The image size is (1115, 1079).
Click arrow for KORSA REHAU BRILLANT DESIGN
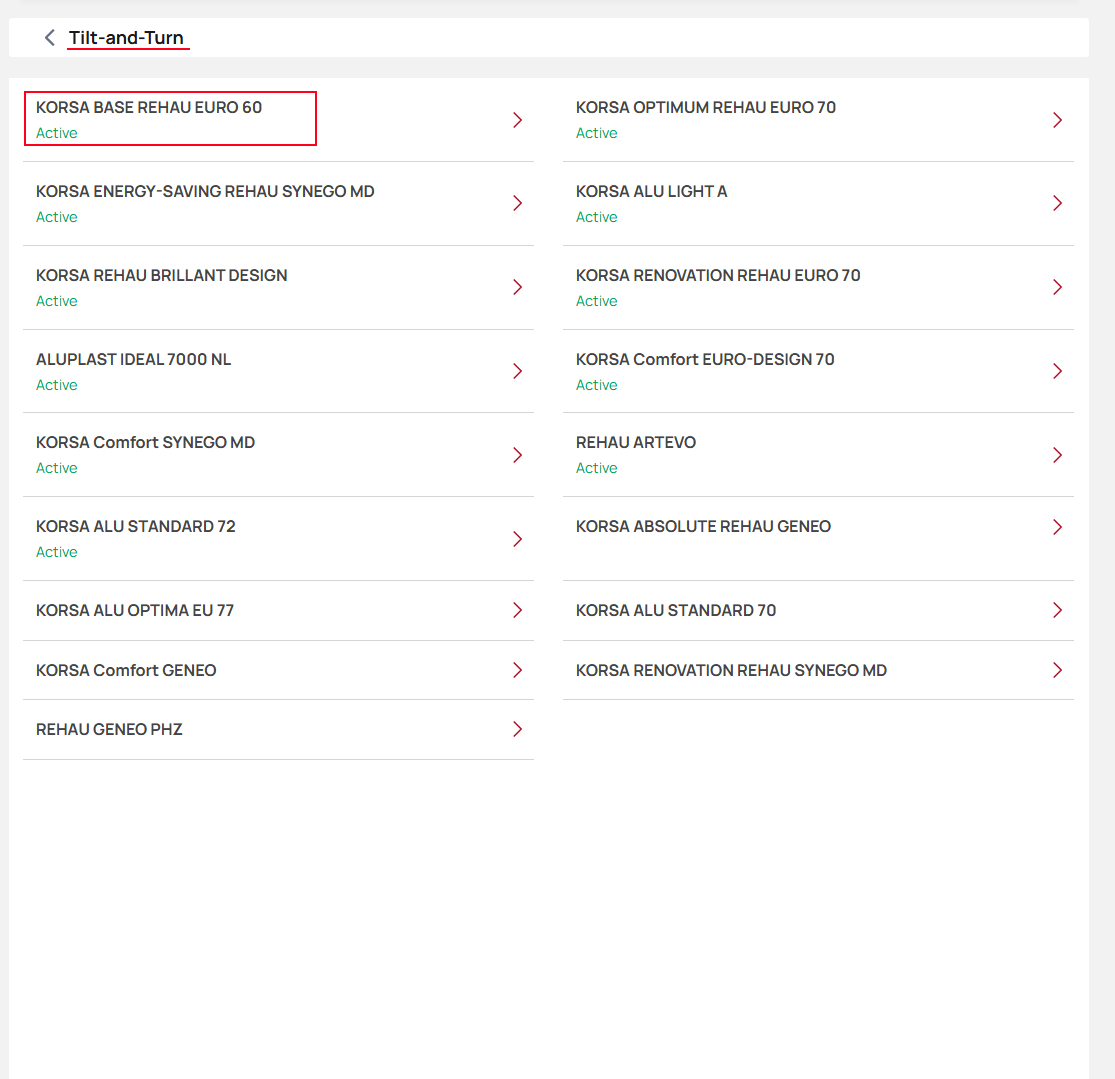(518, 287)
